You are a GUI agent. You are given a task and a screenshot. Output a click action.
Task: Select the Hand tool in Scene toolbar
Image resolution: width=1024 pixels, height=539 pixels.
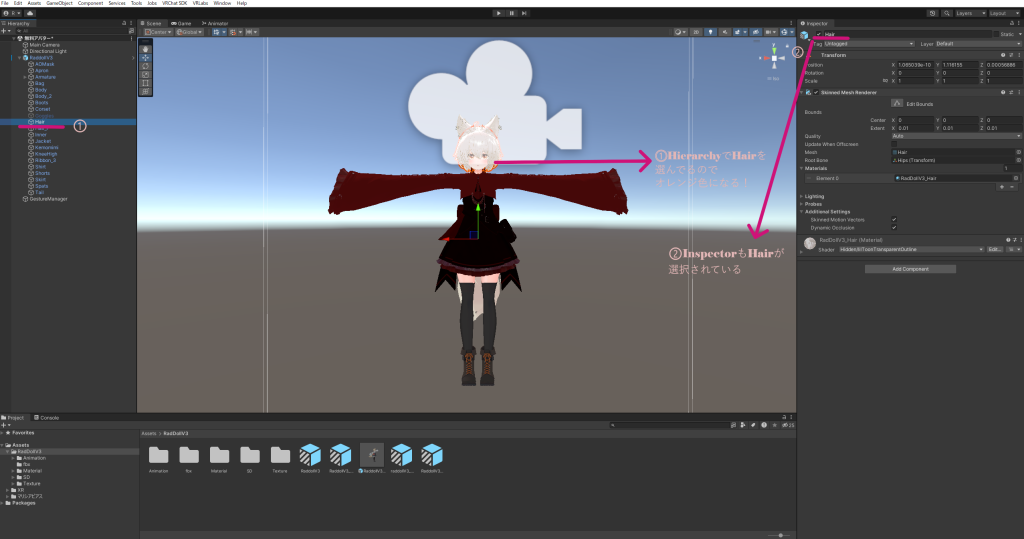[x=146, y=48]
